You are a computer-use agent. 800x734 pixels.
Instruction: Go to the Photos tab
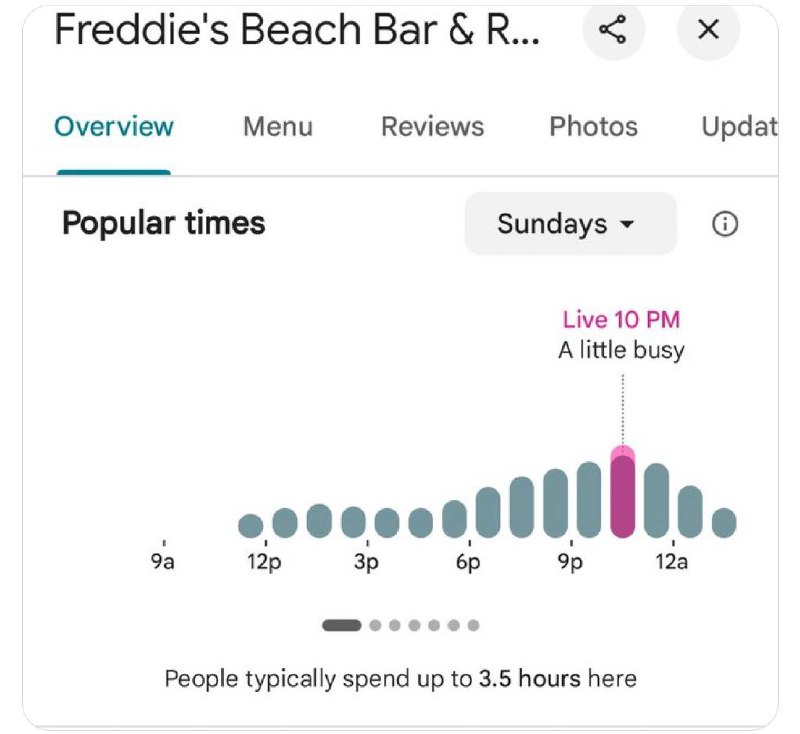point(593,127)
